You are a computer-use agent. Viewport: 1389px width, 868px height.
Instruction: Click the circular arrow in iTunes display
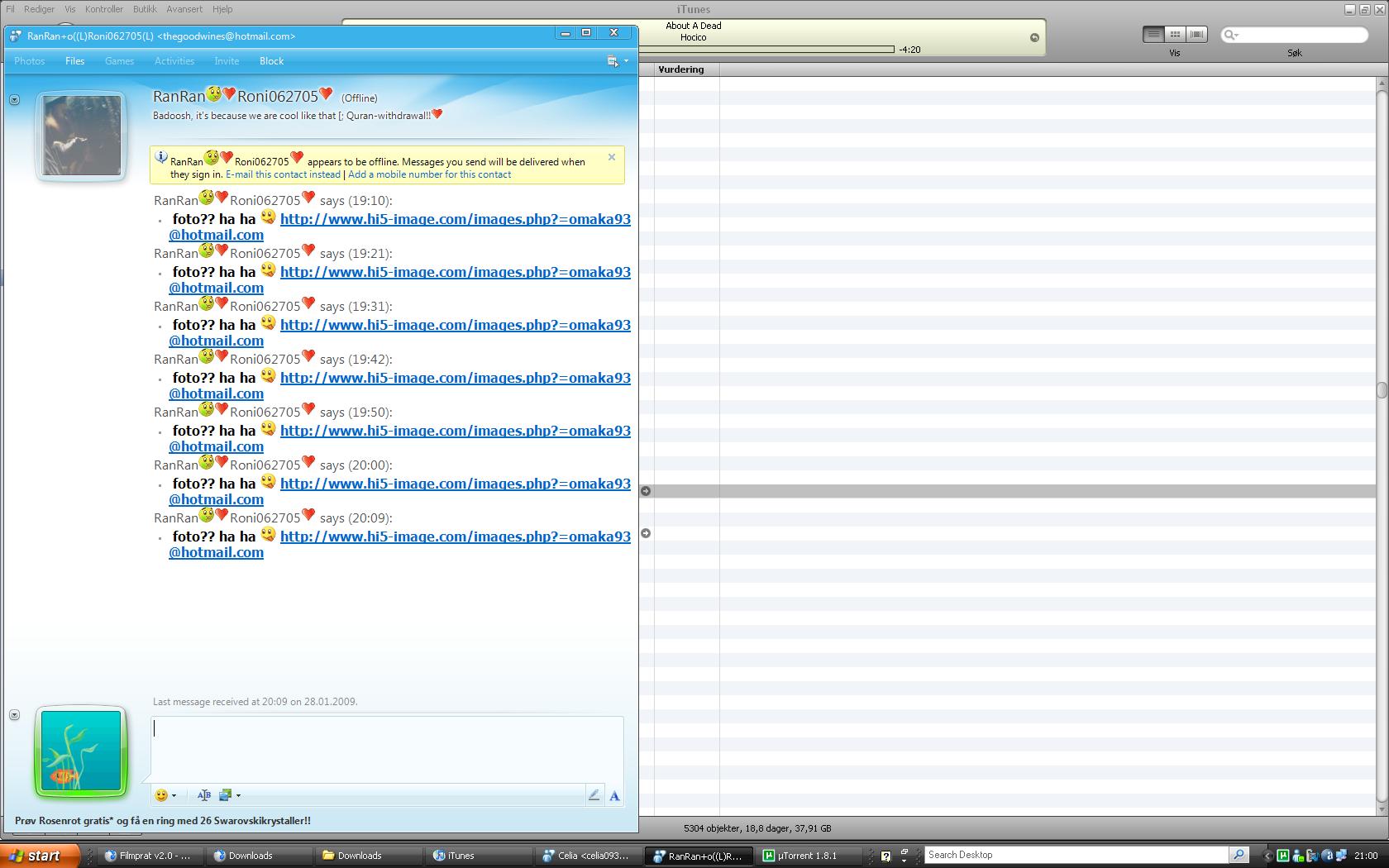pyautogui.click(x=1033, y=37)
